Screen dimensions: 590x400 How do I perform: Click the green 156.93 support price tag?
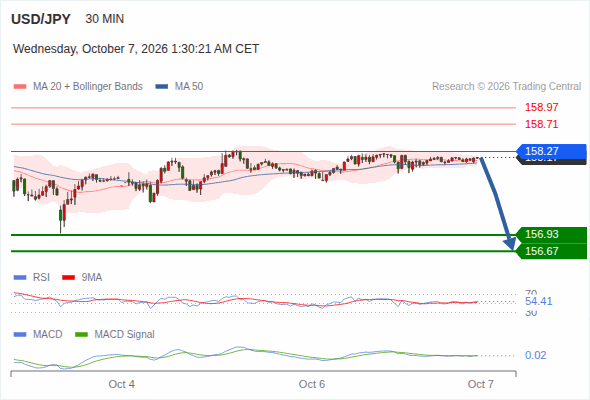click(552, 234)
